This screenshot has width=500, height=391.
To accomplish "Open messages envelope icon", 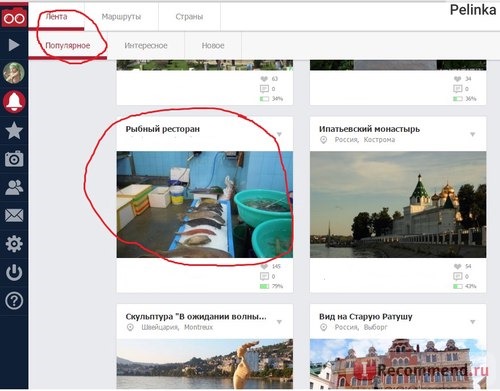I will pos(14,216).
